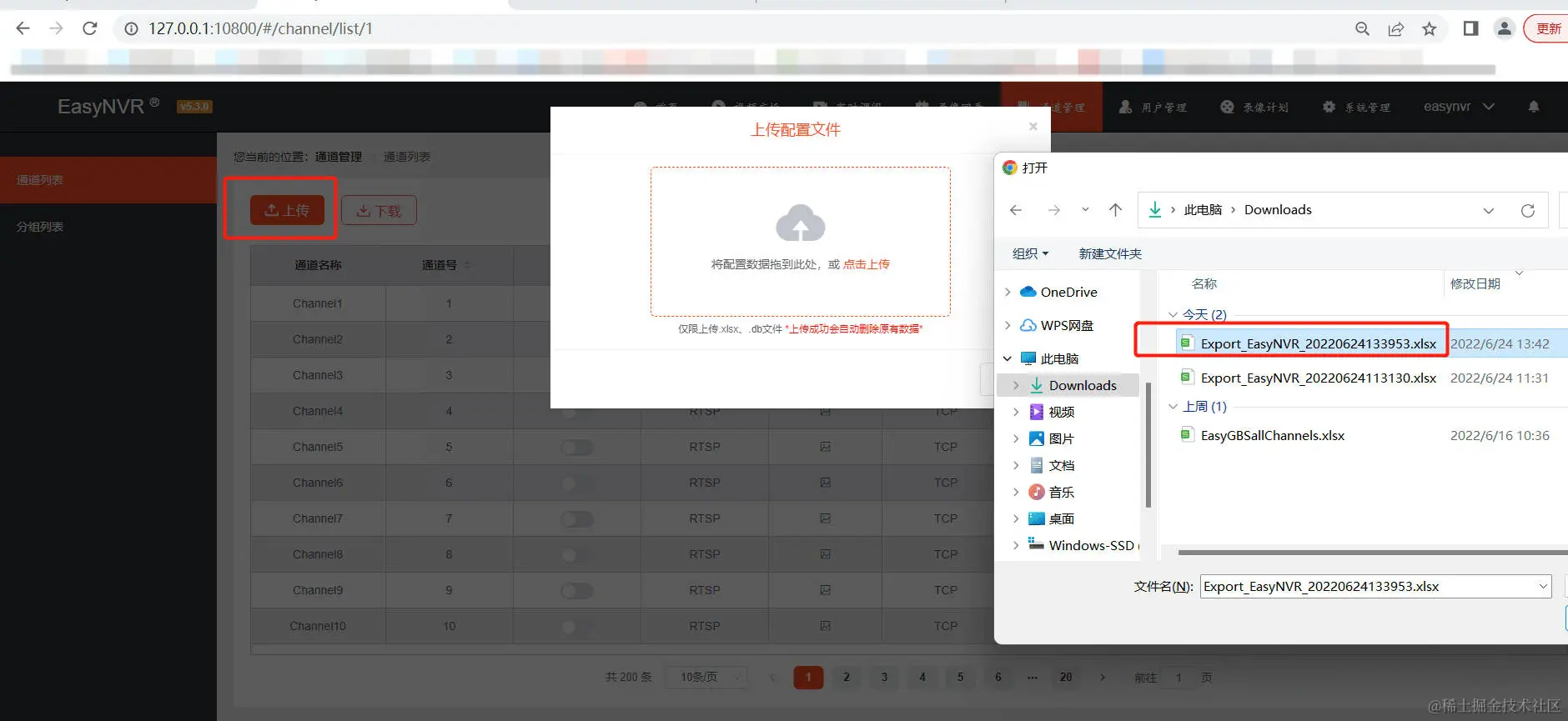The height and width of the screenshot is (721, 1568).
Task: Click snapshot icon in Channel10 row
Action: 825,627
